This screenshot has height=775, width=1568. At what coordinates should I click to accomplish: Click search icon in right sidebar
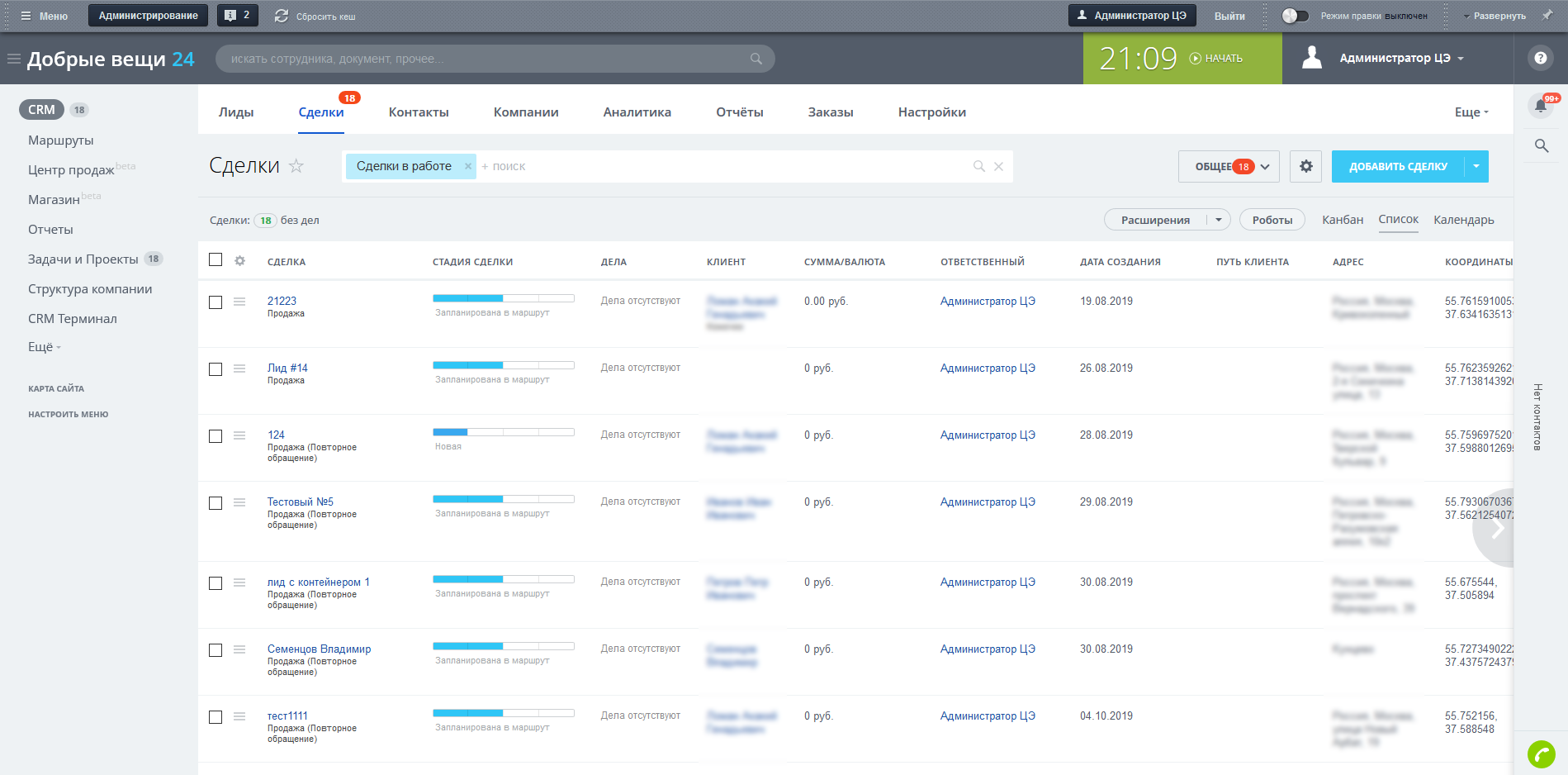point(1541,146)
